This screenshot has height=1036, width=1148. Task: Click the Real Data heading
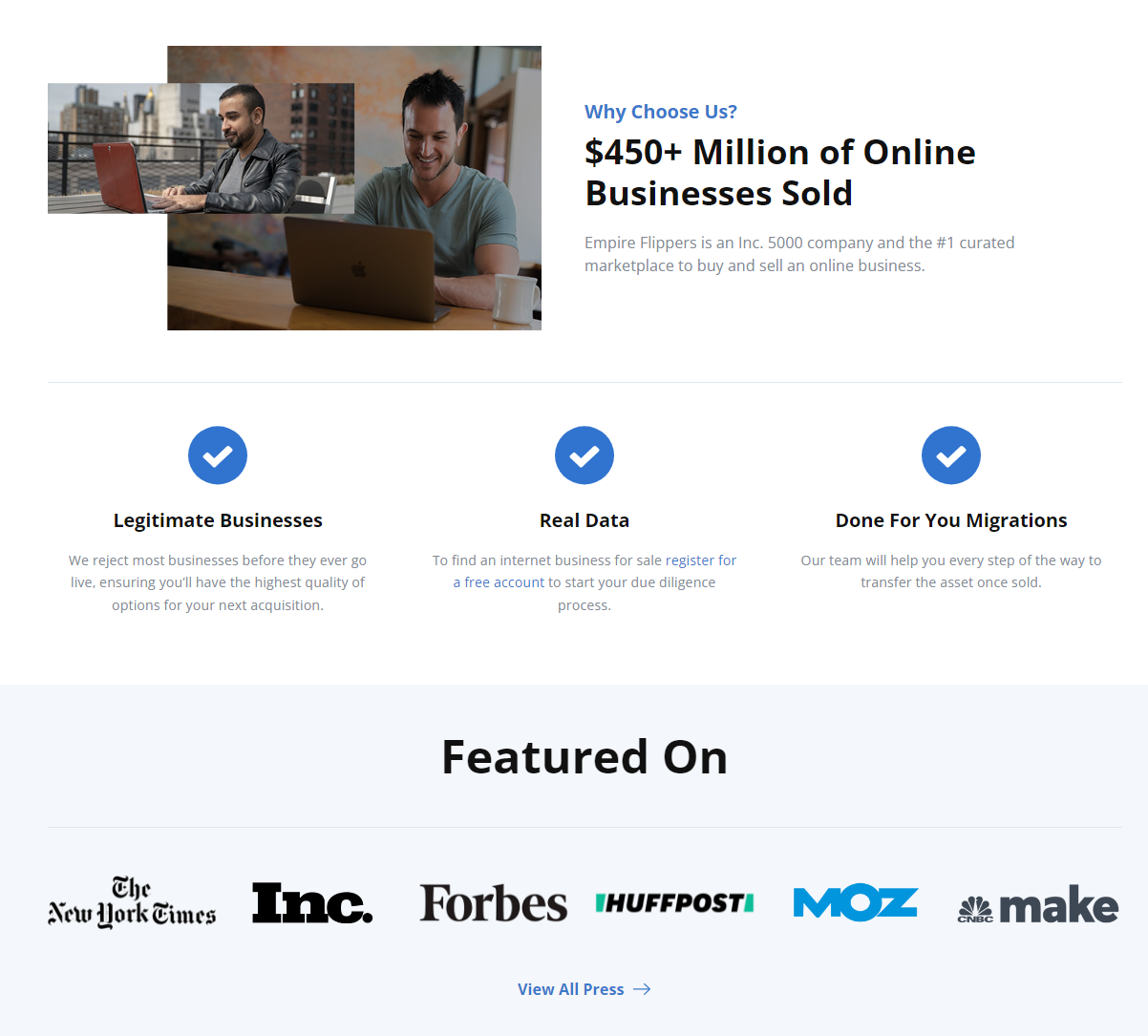coord(585,520)
